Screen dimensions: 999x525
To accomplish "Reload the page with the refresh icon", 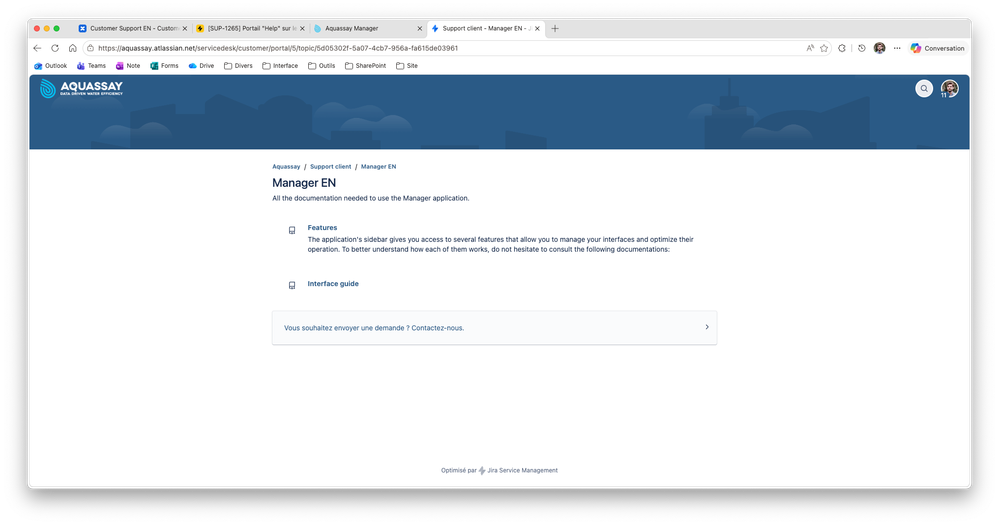I will coord(55,48).
